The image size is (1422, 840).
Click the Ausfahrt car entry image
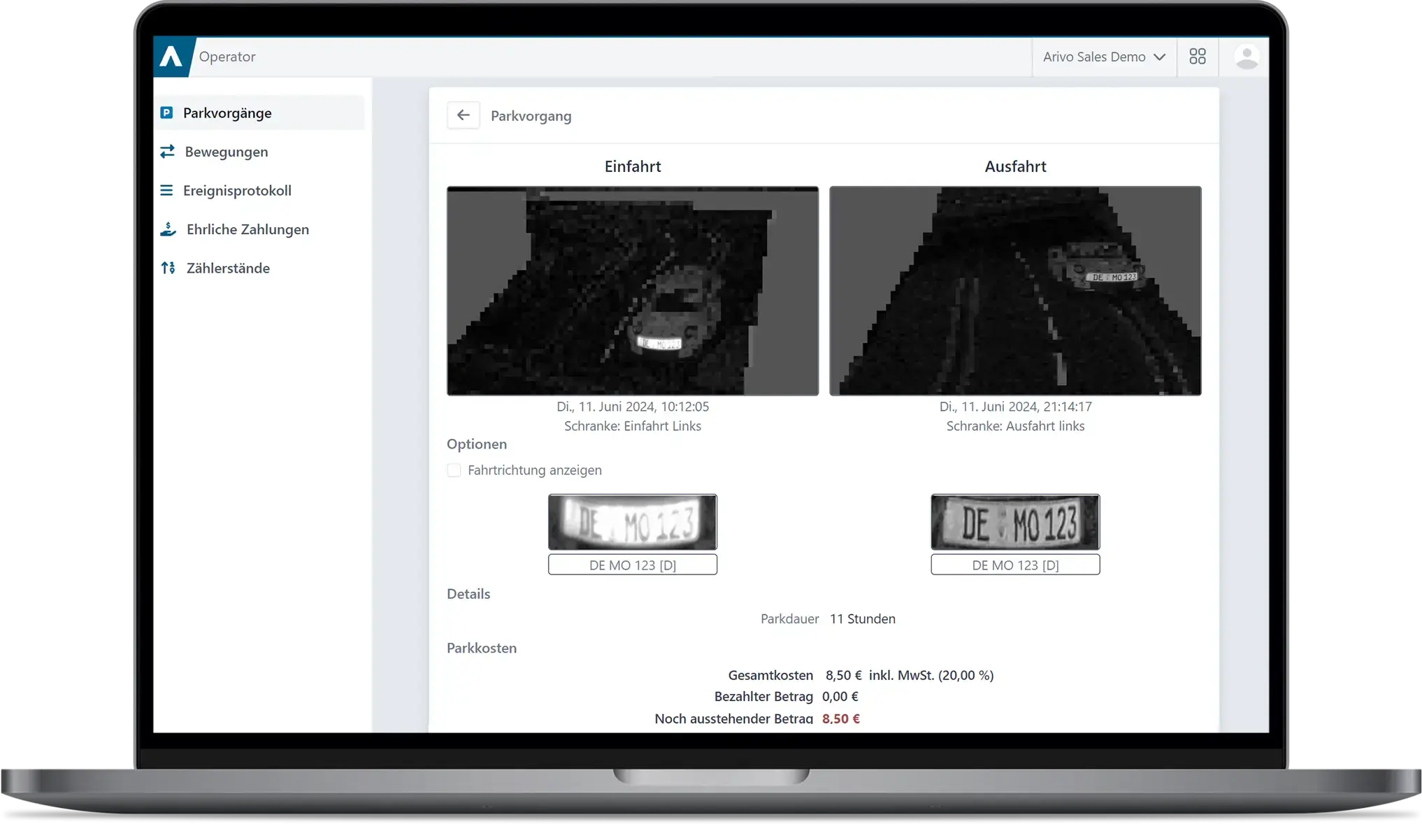pyautogui.click(x=1015, y=290)
